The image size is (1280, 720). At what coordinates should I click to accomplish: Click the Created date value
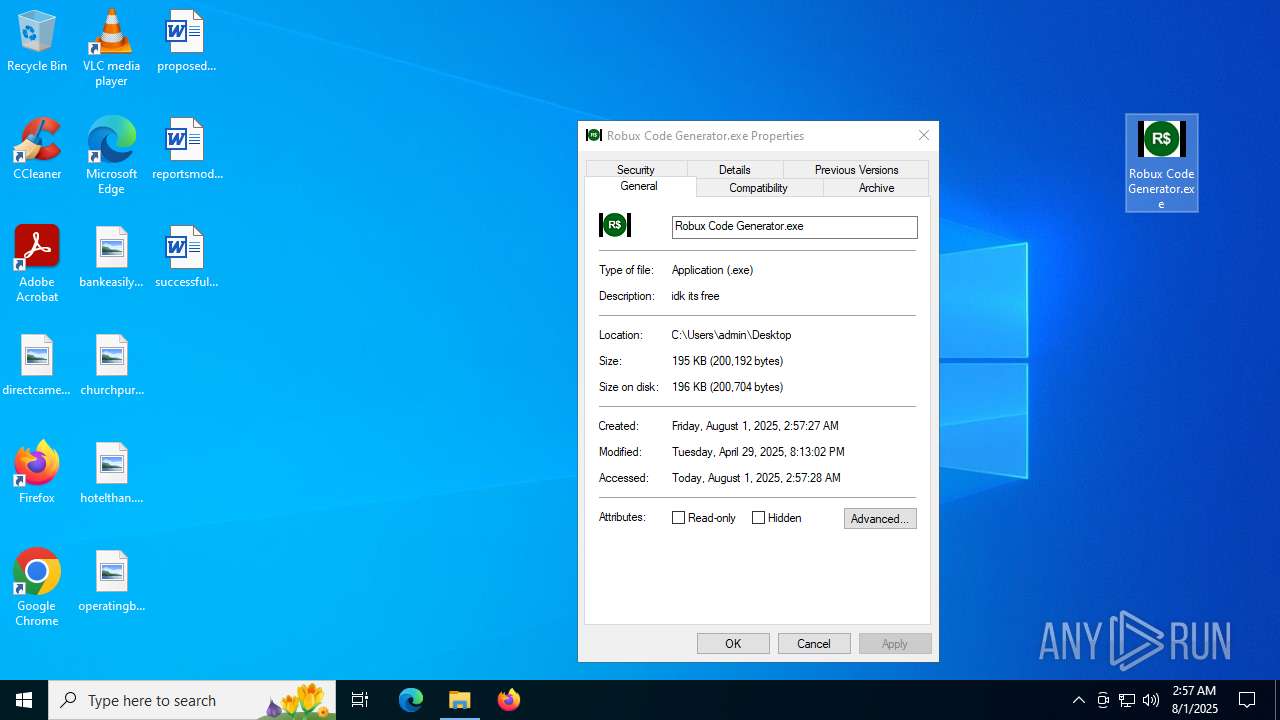pyautogui.click(x=755, y=426)
